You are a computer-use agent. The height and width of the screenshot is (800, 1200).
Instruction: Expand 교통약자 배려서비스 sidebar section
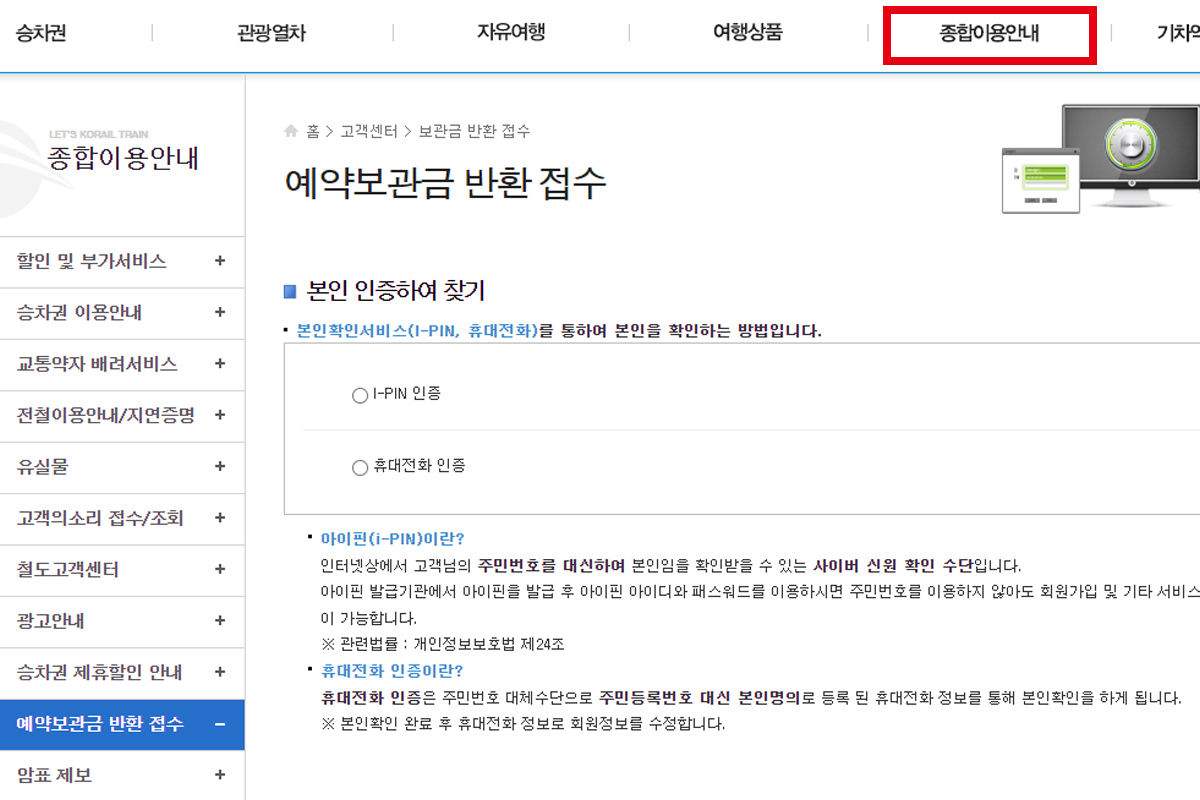point(220,364)
